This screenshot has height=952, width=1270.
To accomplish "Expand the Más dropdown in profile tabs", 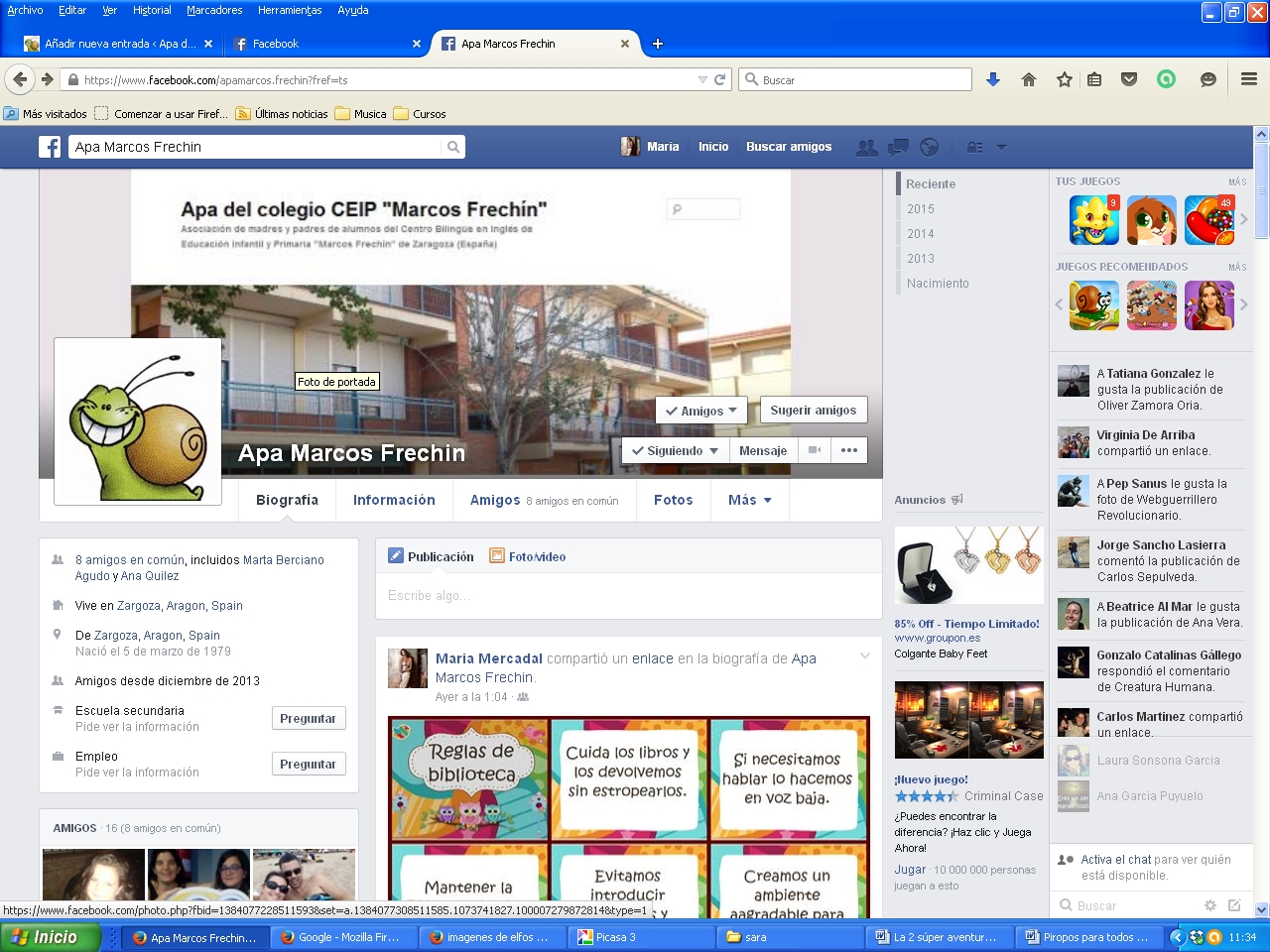I will (x=749, y=500).
